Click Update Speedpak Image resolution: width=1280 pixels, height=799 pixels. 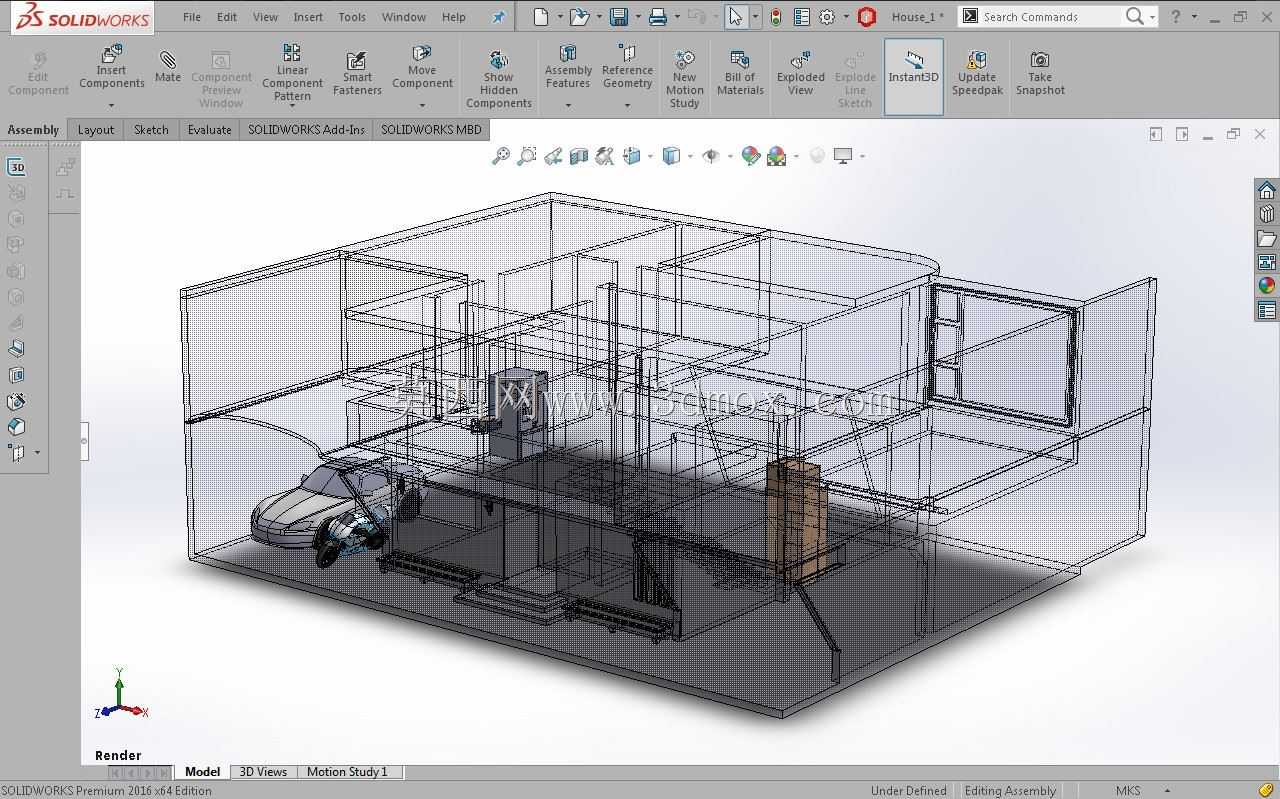point(977,73)
